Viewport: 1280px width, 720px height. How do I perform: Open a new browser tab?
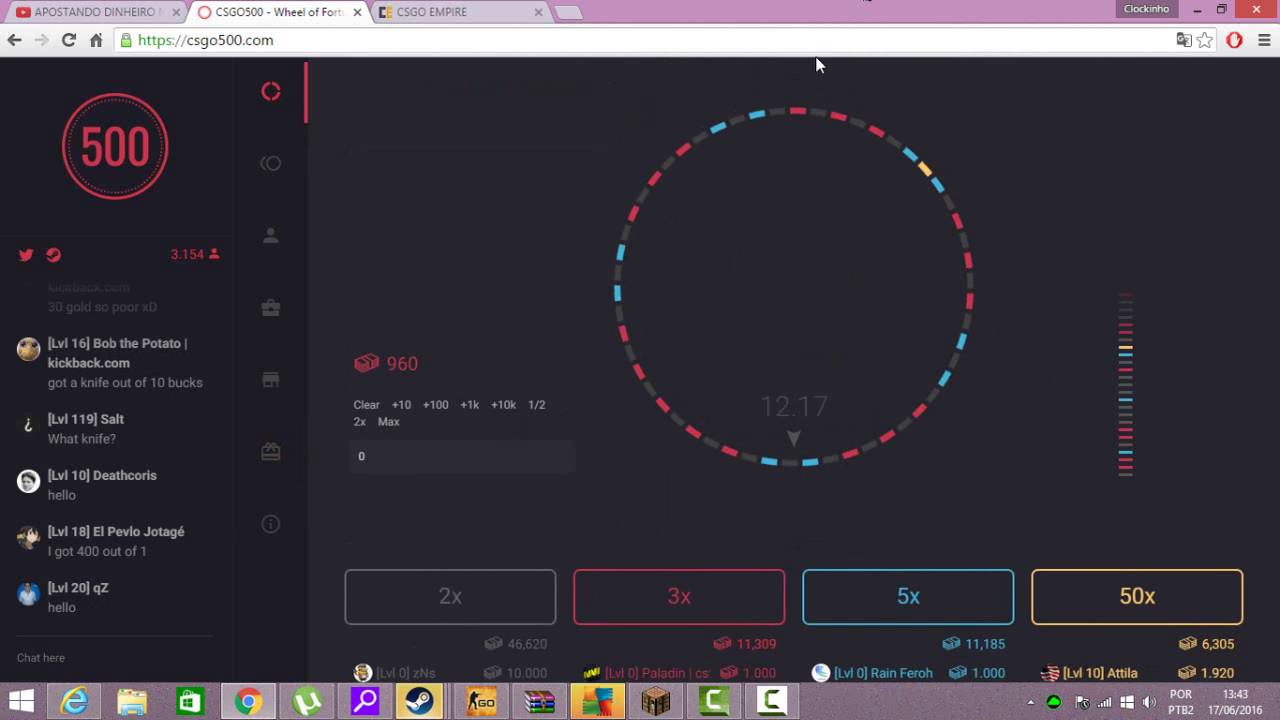pyautogui.click(x=568, y=12)
